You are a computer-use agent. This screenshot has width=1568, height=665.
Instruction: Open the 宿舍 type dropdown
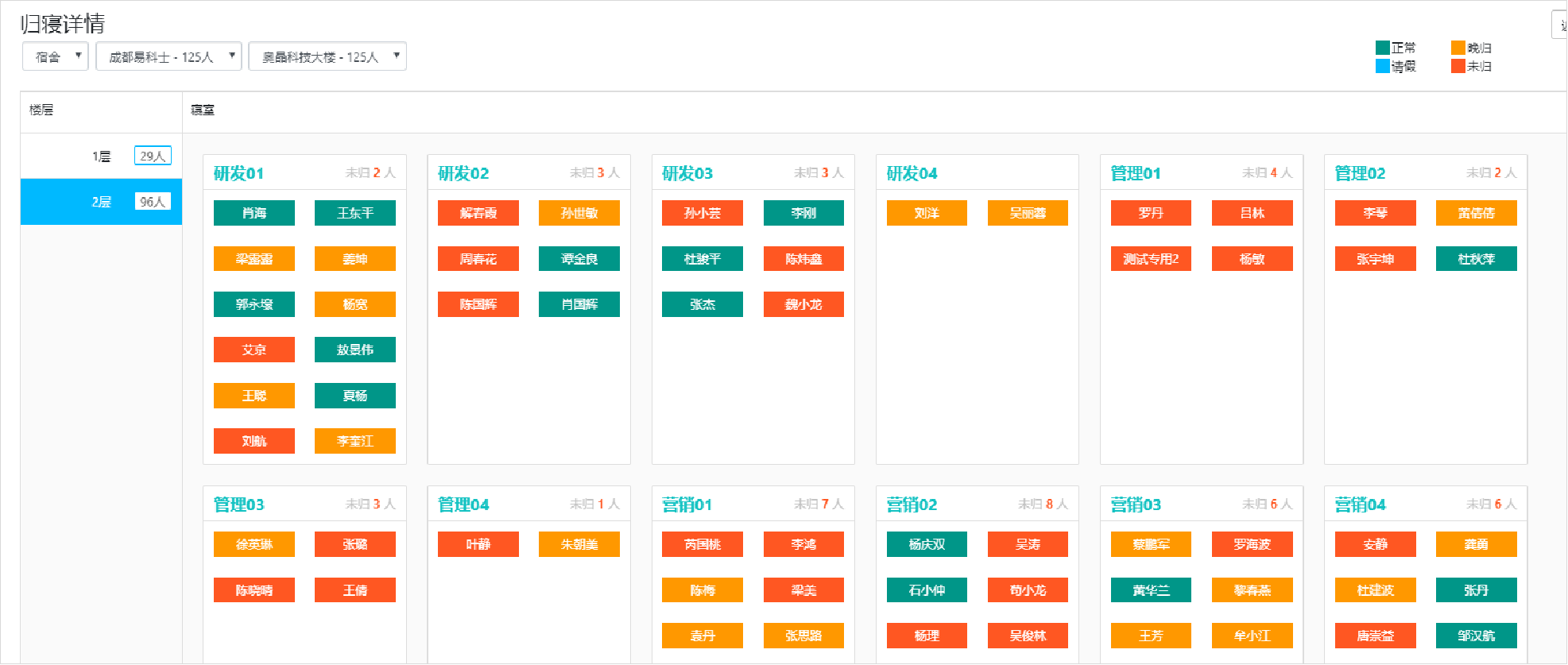55,56
